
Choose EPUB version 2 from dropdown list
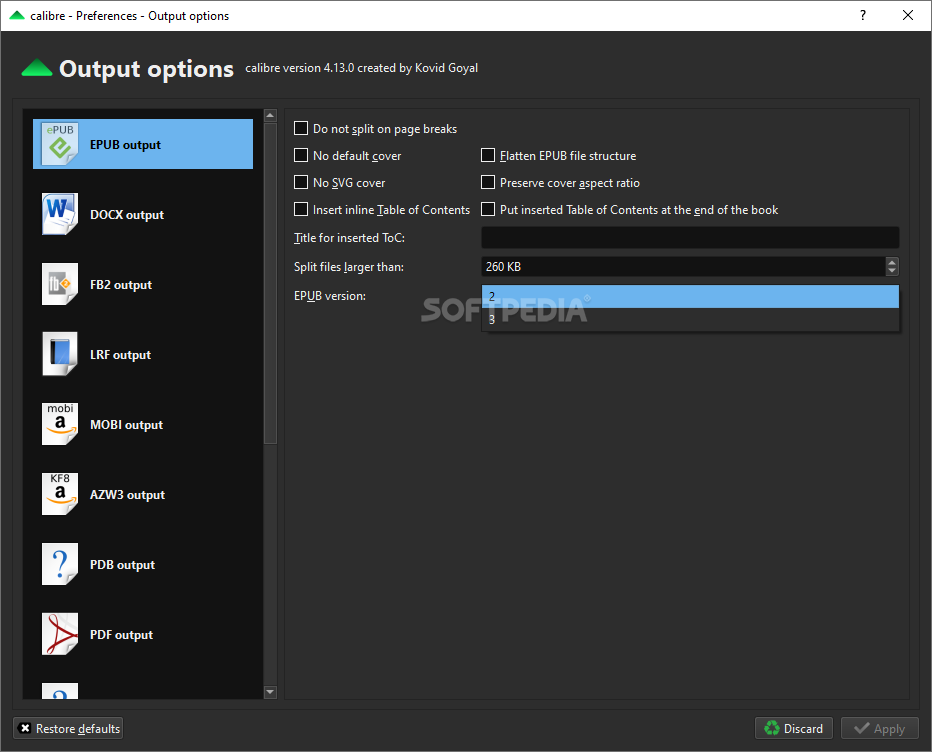(690, 297)
